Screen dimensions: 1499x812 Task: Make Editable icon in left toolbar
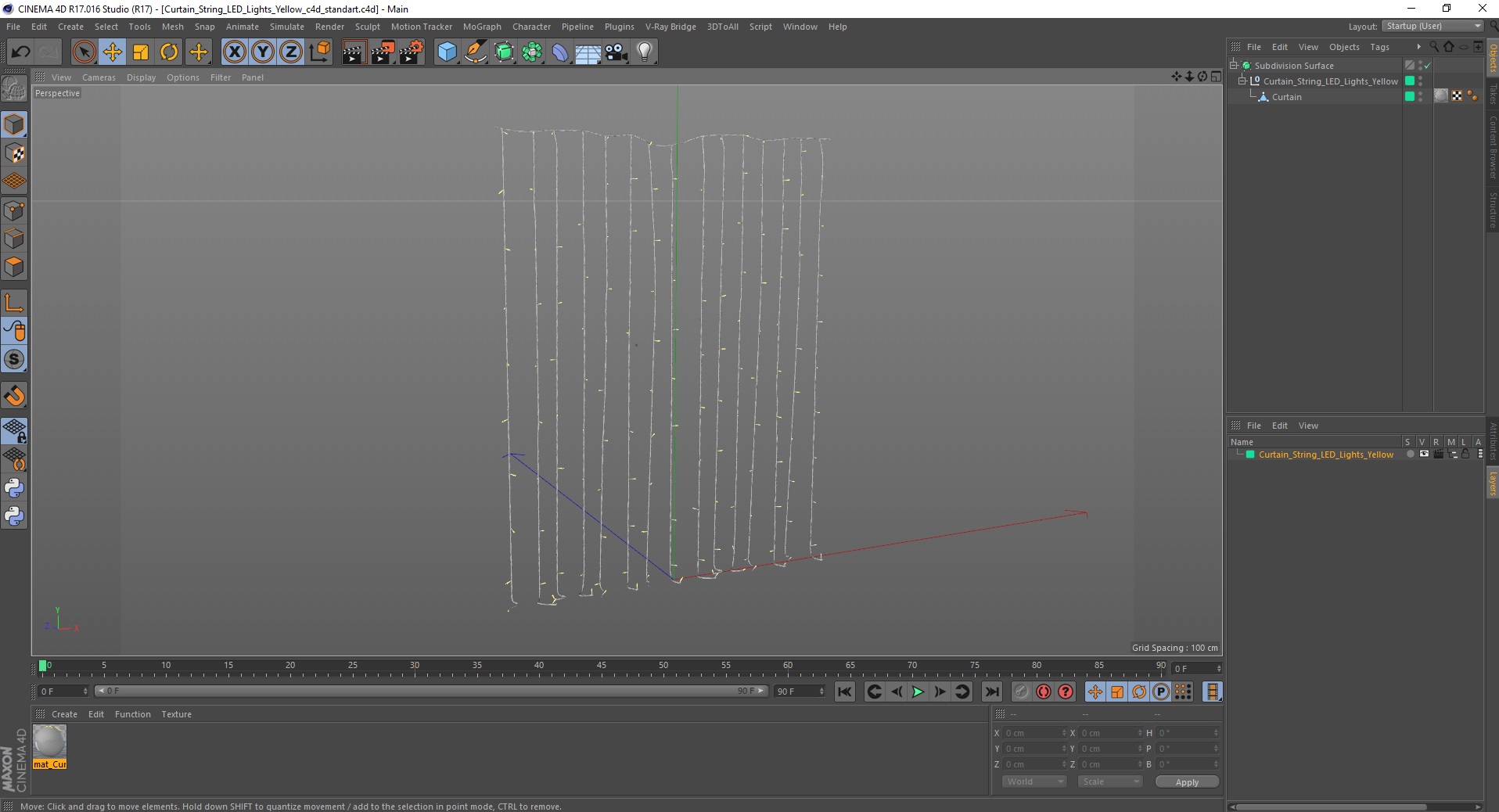14,89
